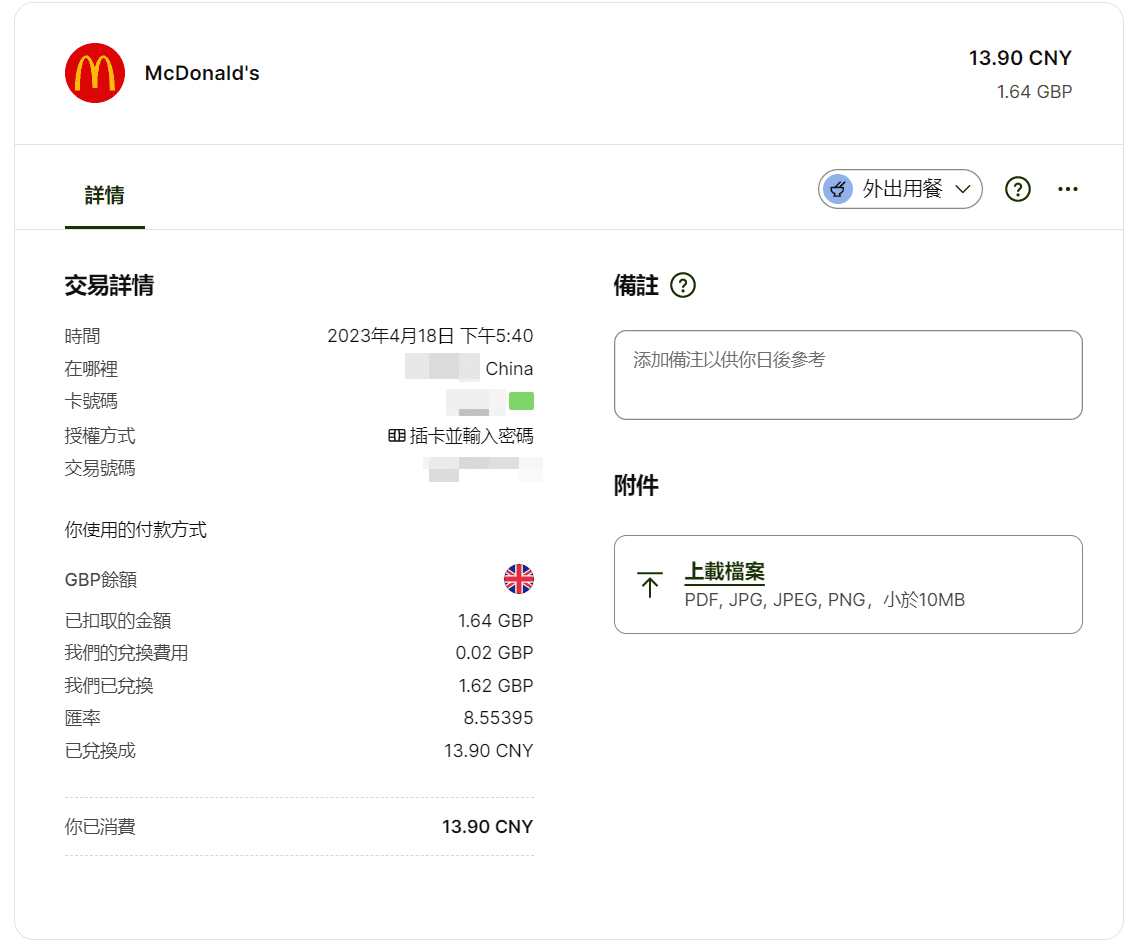Focus the 添加備注以供你日後參考 notes field
This screenshot has width=1130, height=942.
(848, 375)
